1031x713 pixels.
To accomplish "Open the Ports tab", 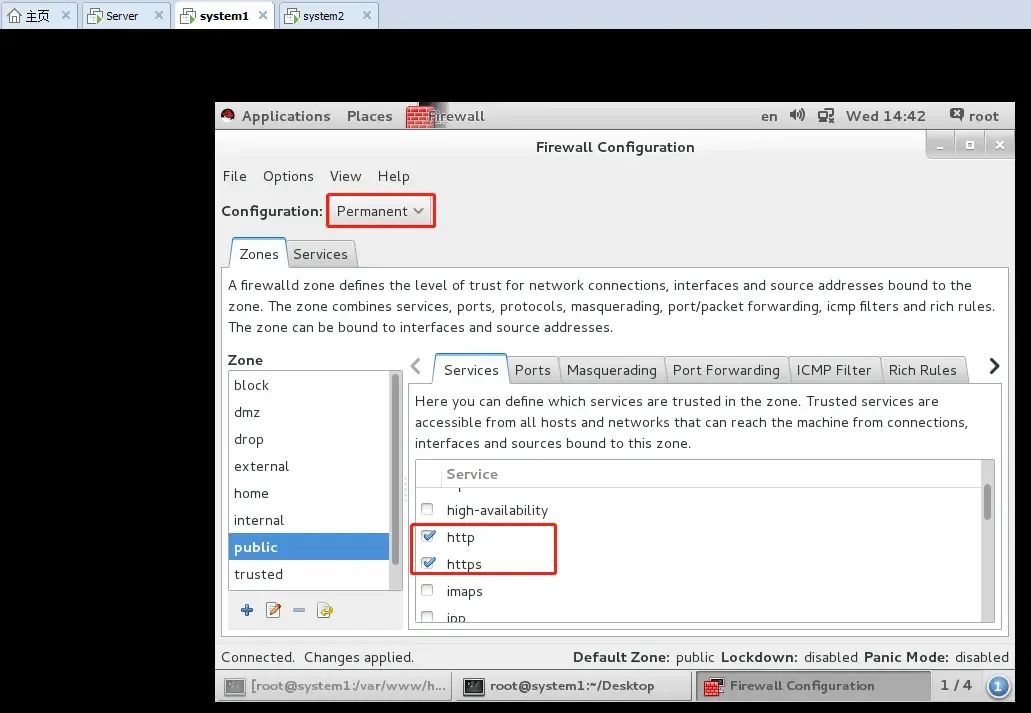I will coord(533,370).
